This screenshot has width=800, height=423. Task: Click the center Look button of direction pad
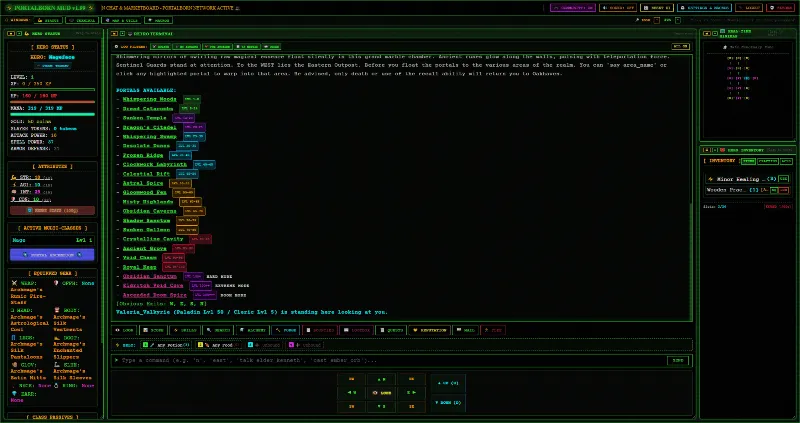(x=381, y=393)
